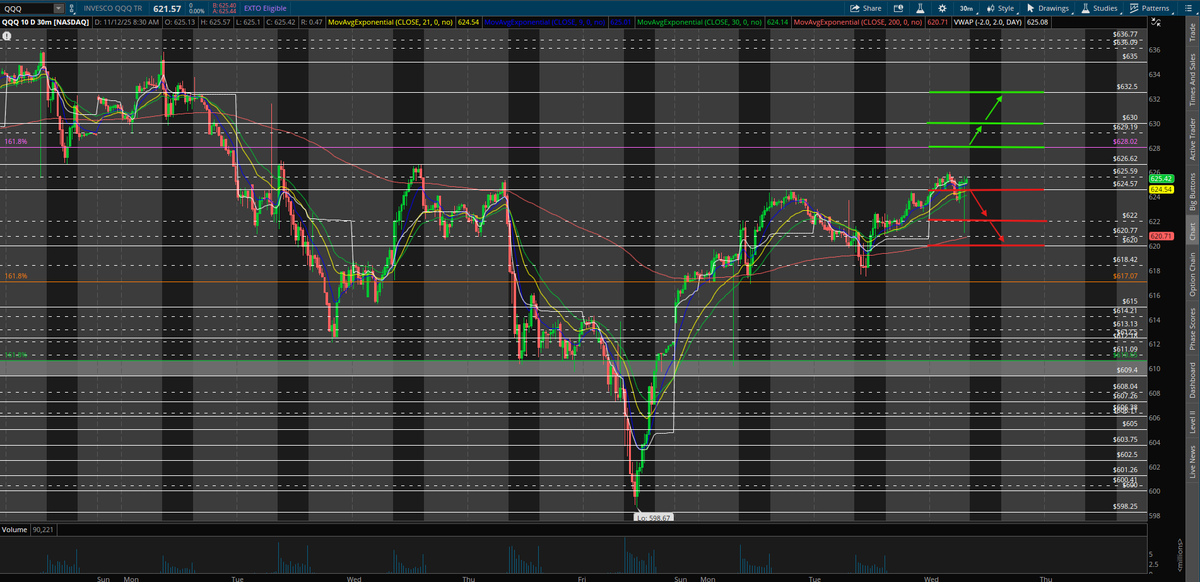Toggle the Live News panel
This screenshot has height=582, width=1200.
pyautogui.click(x=1192, y=463)
